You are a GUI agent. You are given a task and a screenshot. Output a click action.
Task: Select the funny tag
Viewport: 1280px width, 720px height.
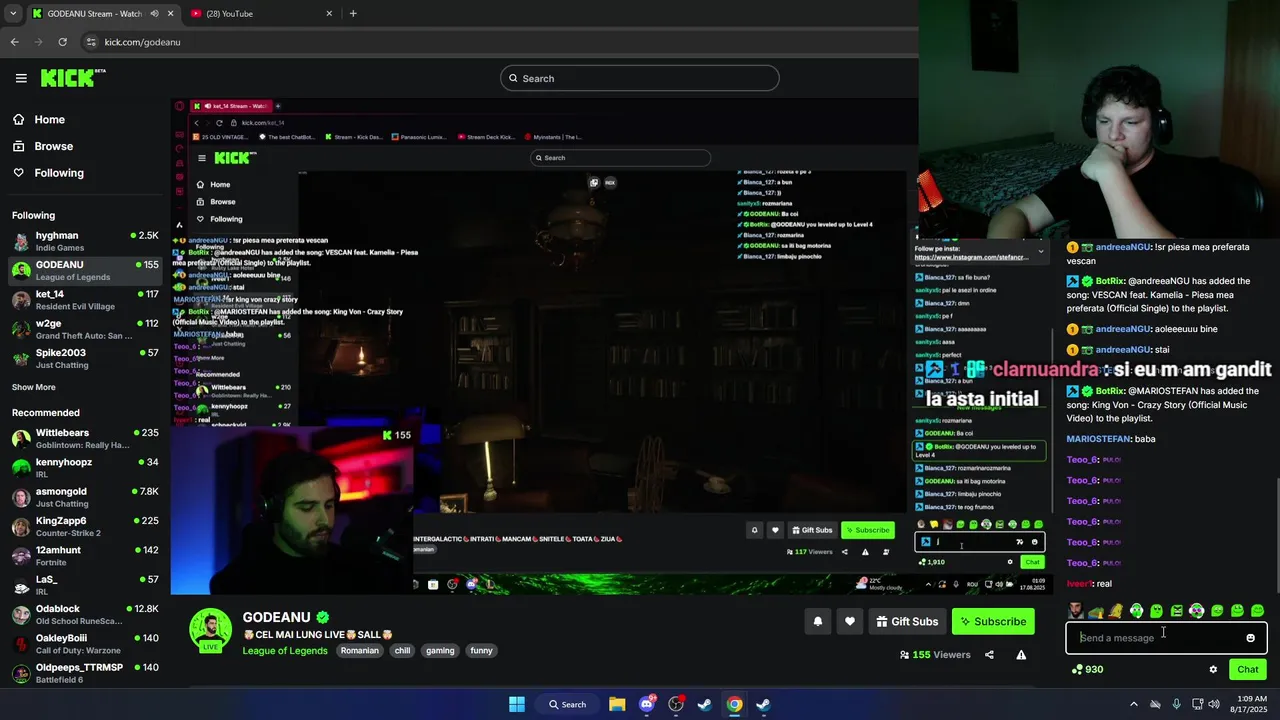(481, 650)
